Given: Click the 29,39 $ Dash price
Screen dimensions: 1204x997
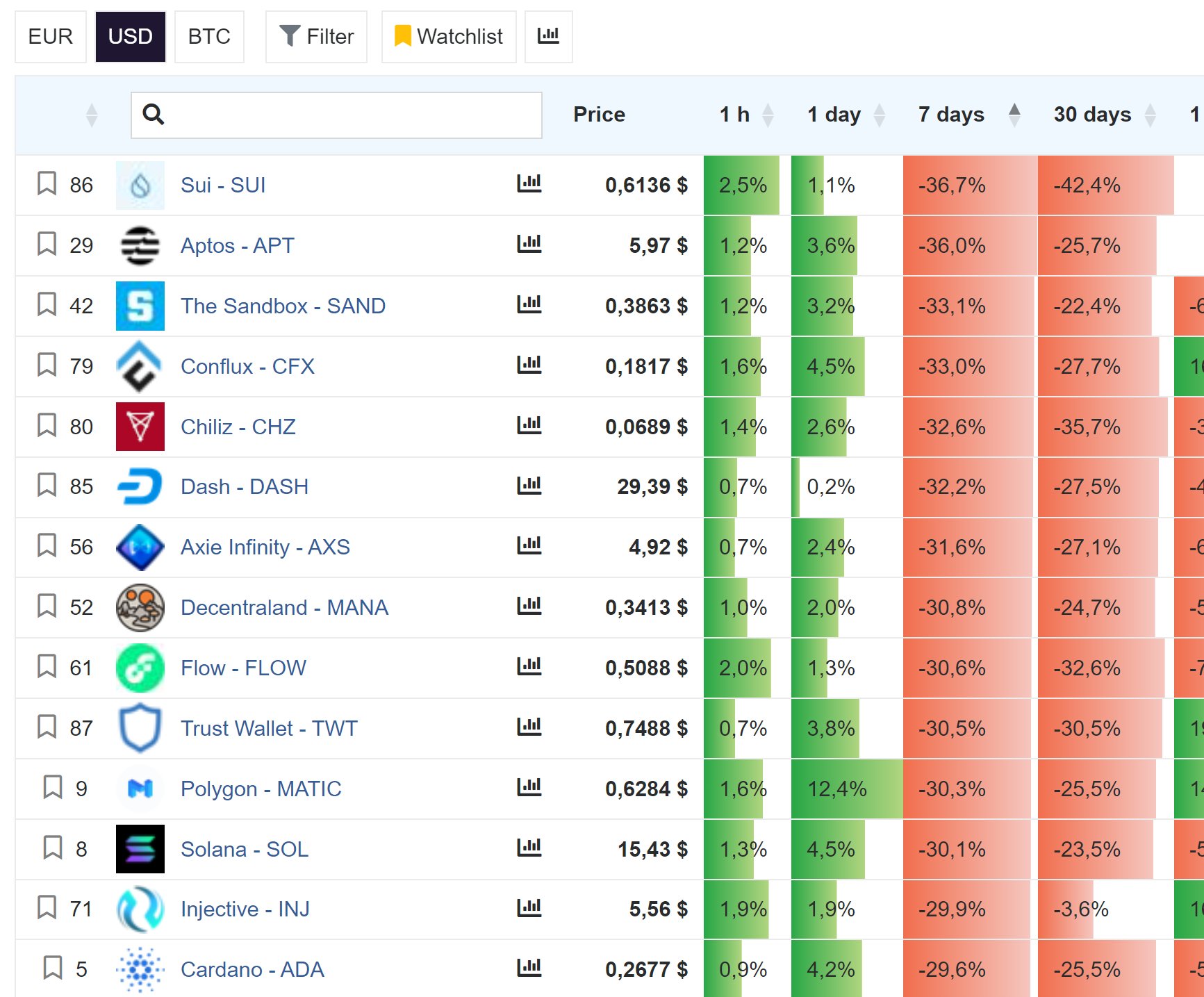Looking at the screenshot, I should [652, 486].
